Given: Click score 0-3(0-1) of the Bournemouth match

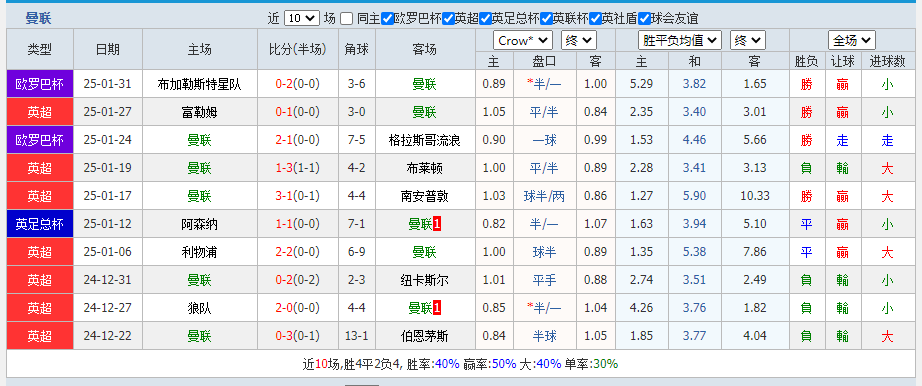Looking at the screenshot, I should click(298, 336).
